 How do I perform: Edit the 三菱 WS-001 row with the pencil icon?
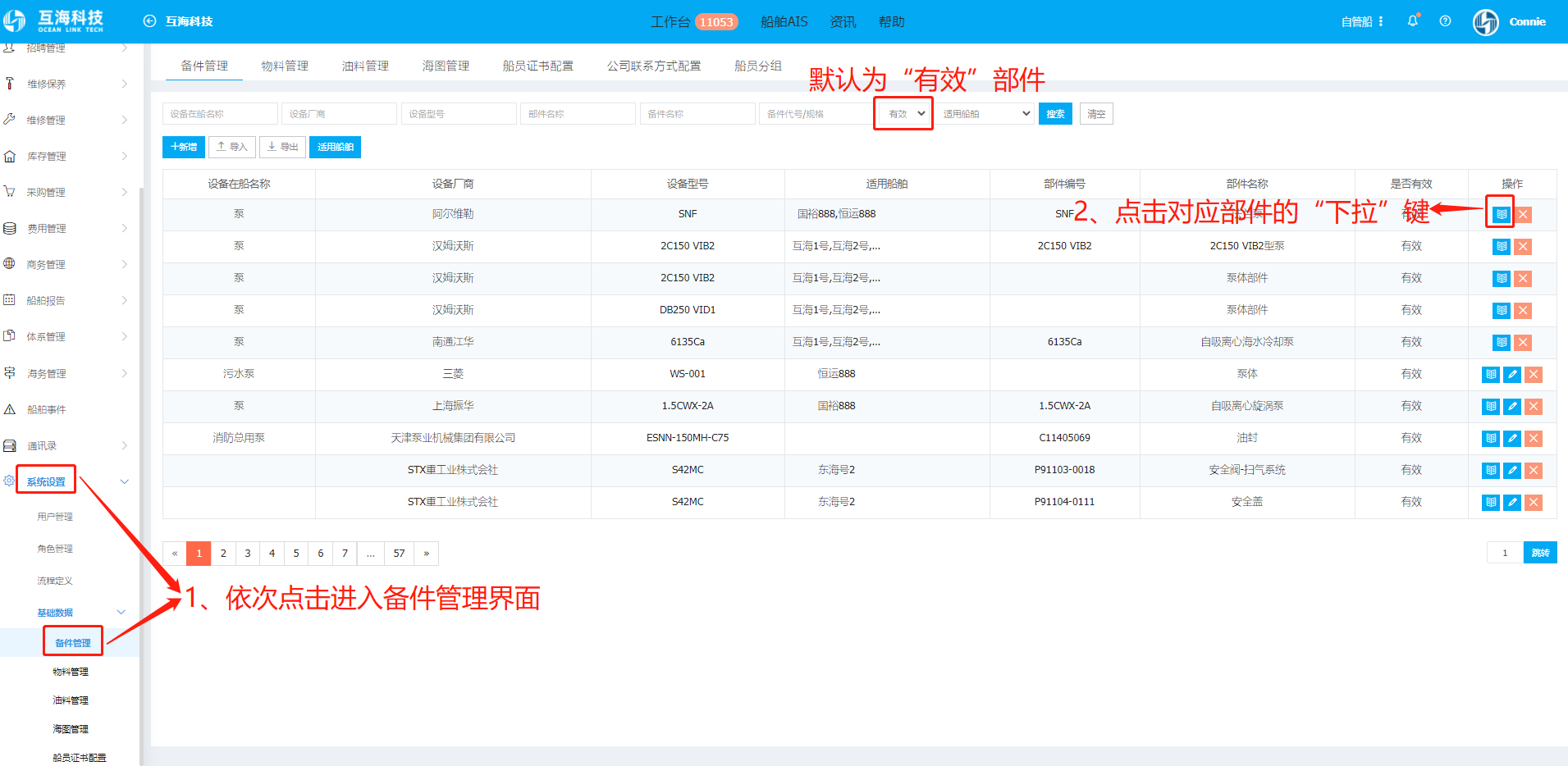1512,374
